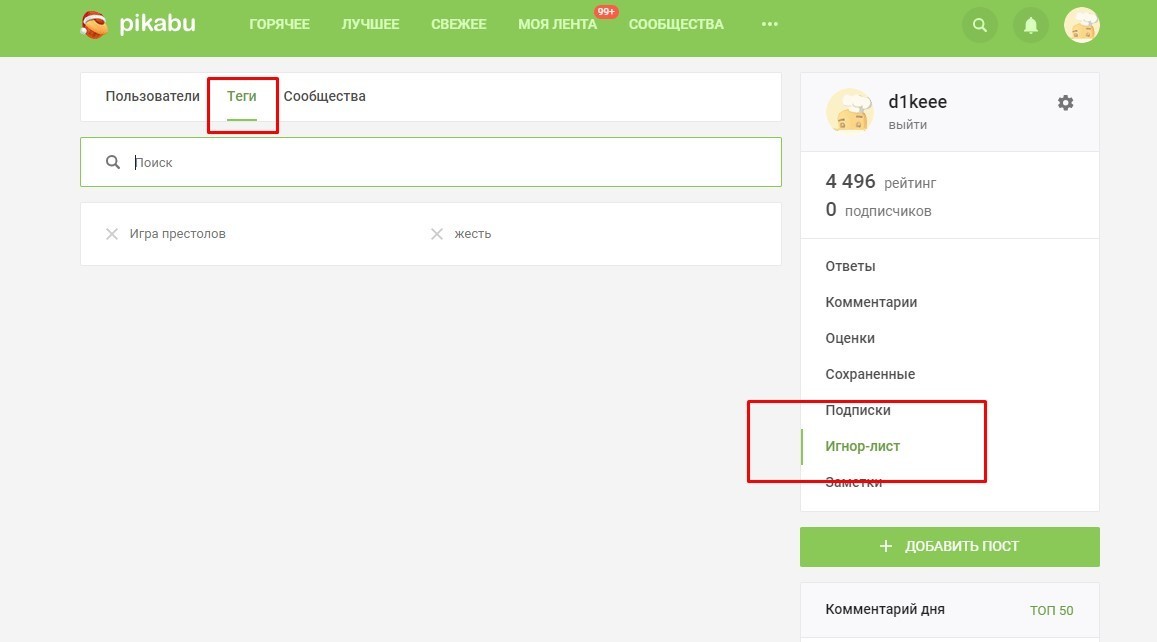Switch to the Сообщества tab

click(x=324, y=97)
